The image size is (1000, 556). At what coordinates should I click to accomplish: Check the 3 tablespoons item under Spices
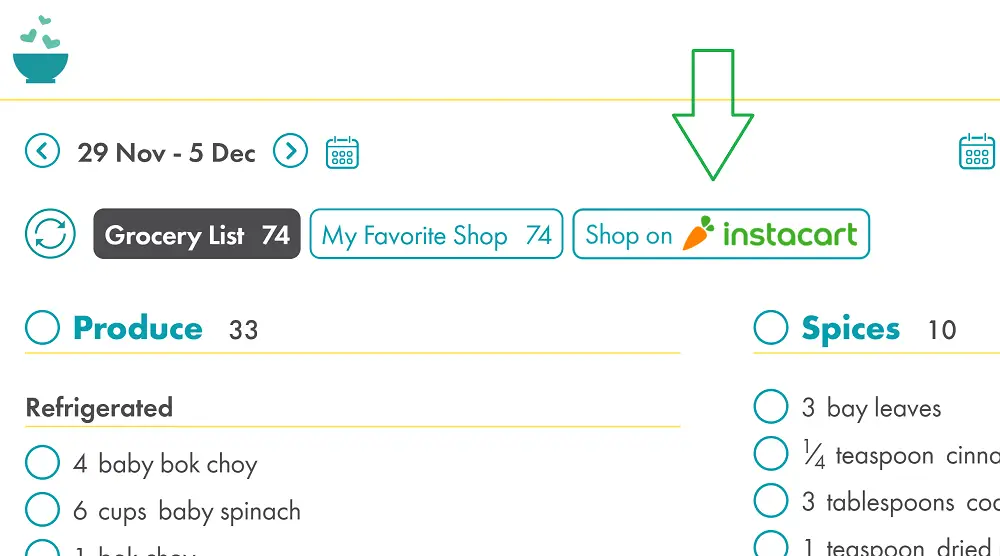click(770, 501)
